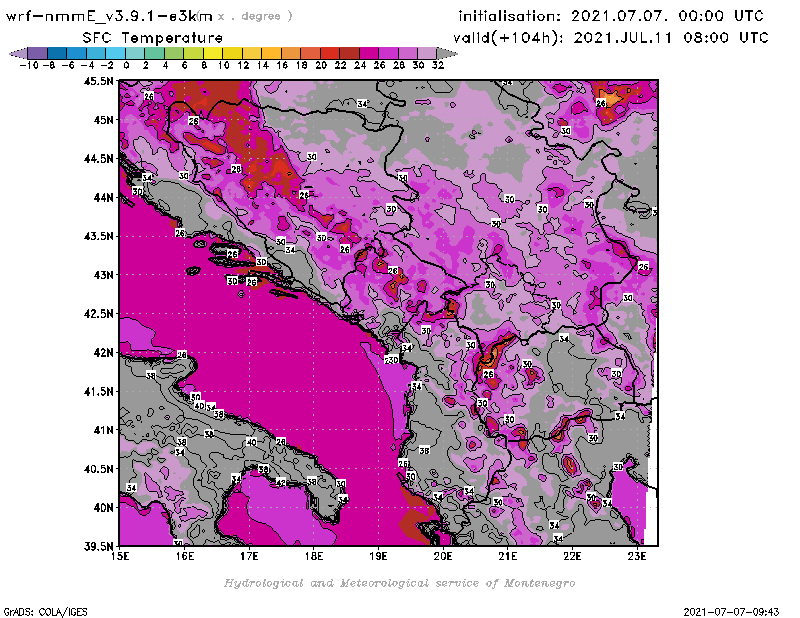This screenshot has height=618, width=800.
Task: Select the color bar segment between 4 and 6
Action: click(x=173, y=53)
